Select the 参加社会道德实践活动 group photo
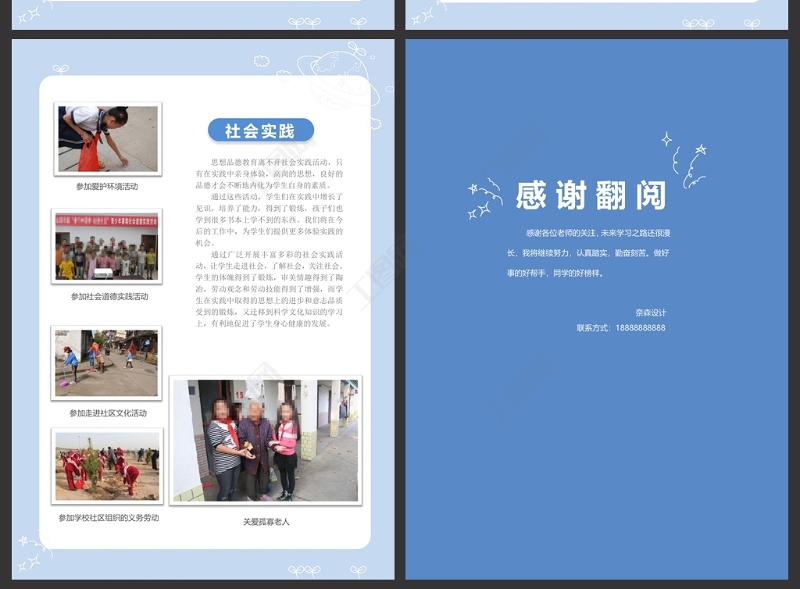This screenshot has height=589, width=800. point(106,246)
